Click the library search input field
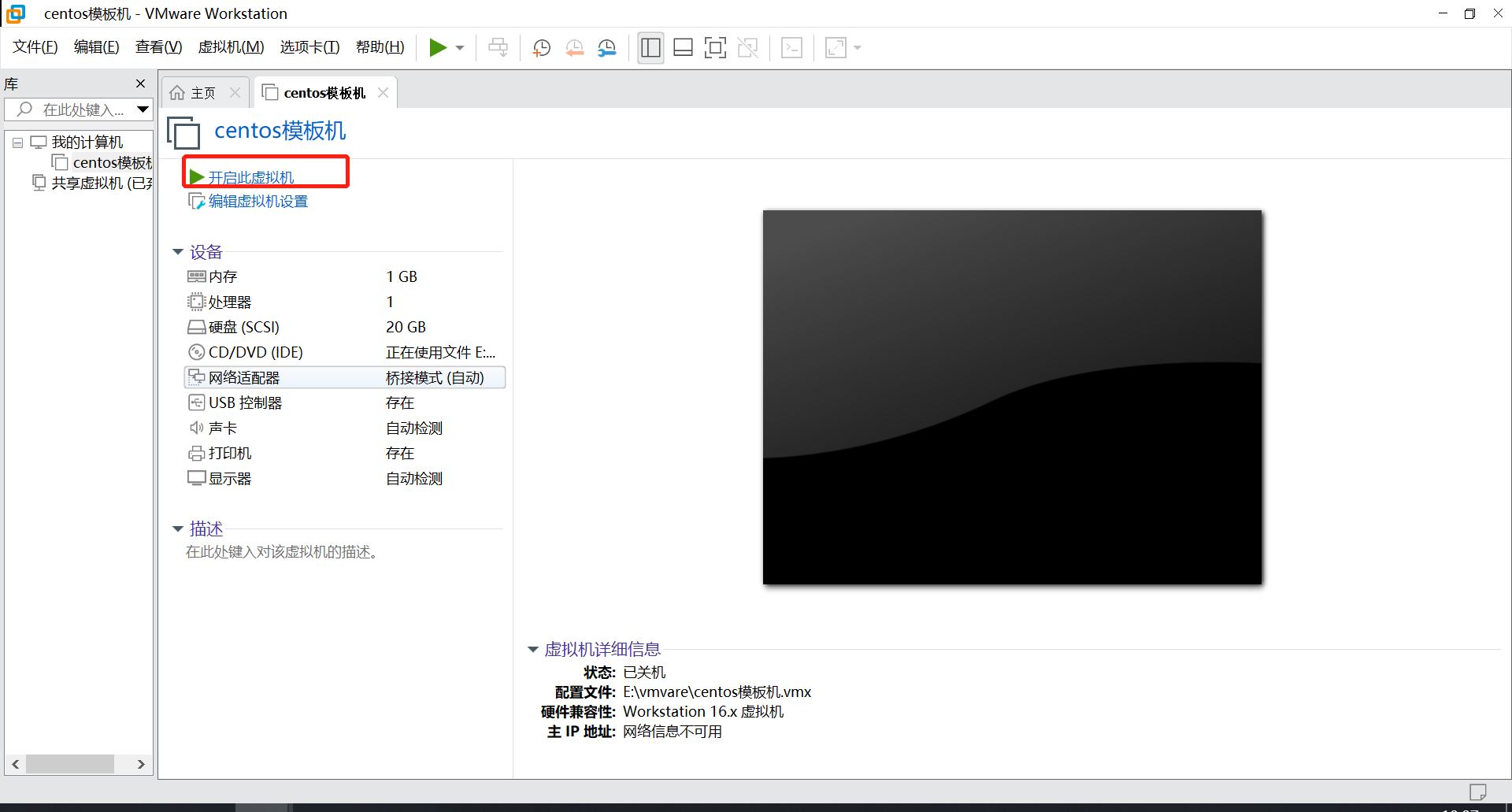The width and height of the screenshot is (1512, 812). click(x=83, y=109)
